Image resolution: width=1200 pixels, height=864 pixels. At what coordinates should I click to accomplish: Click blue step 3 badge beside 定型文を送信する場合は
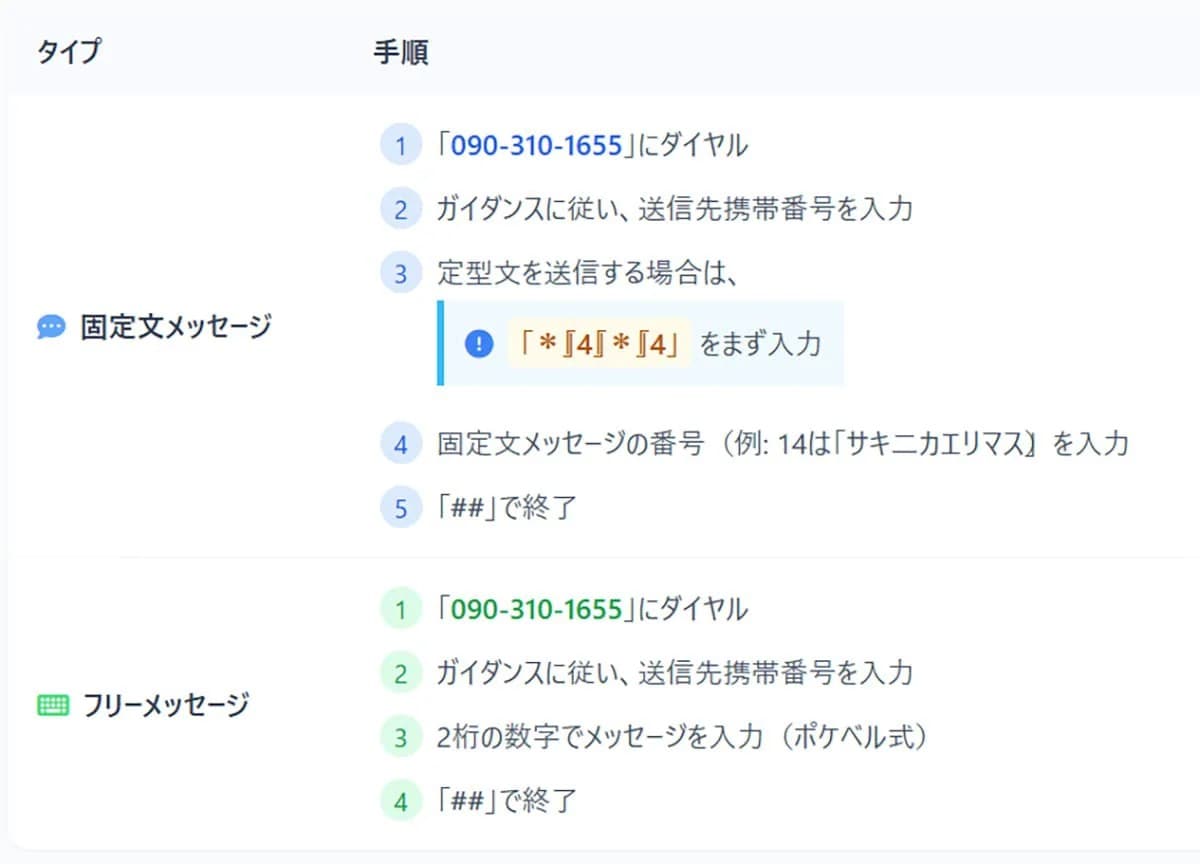click(401, 273)
